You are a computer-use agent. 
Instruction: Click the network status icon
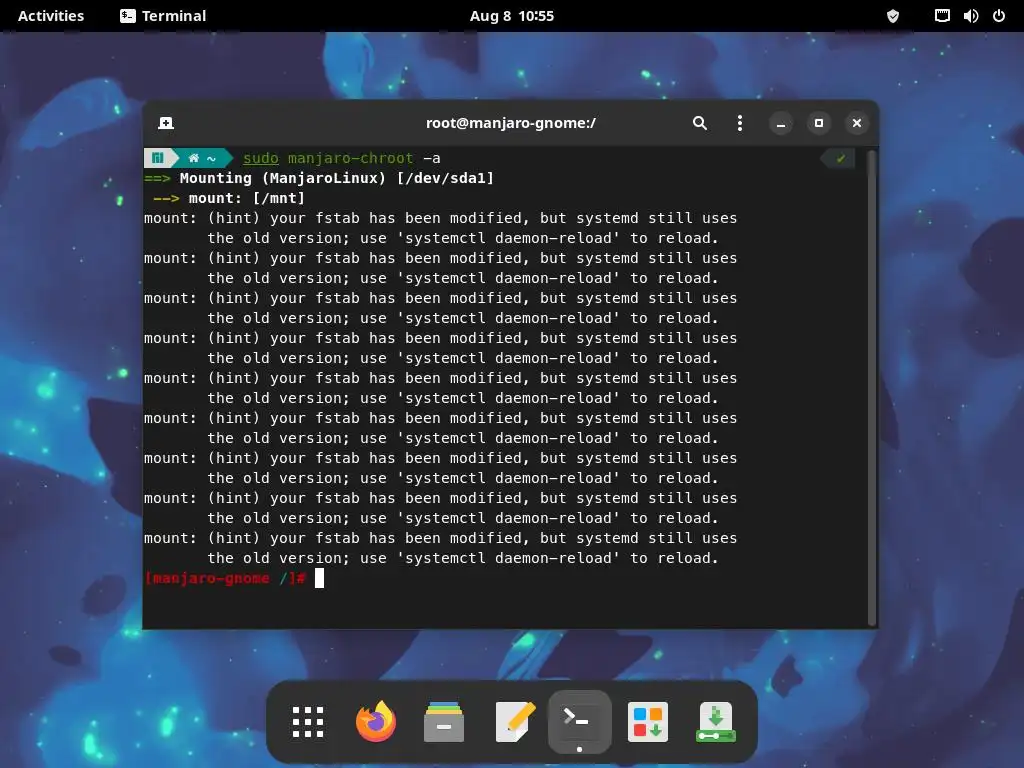(942, 16)
